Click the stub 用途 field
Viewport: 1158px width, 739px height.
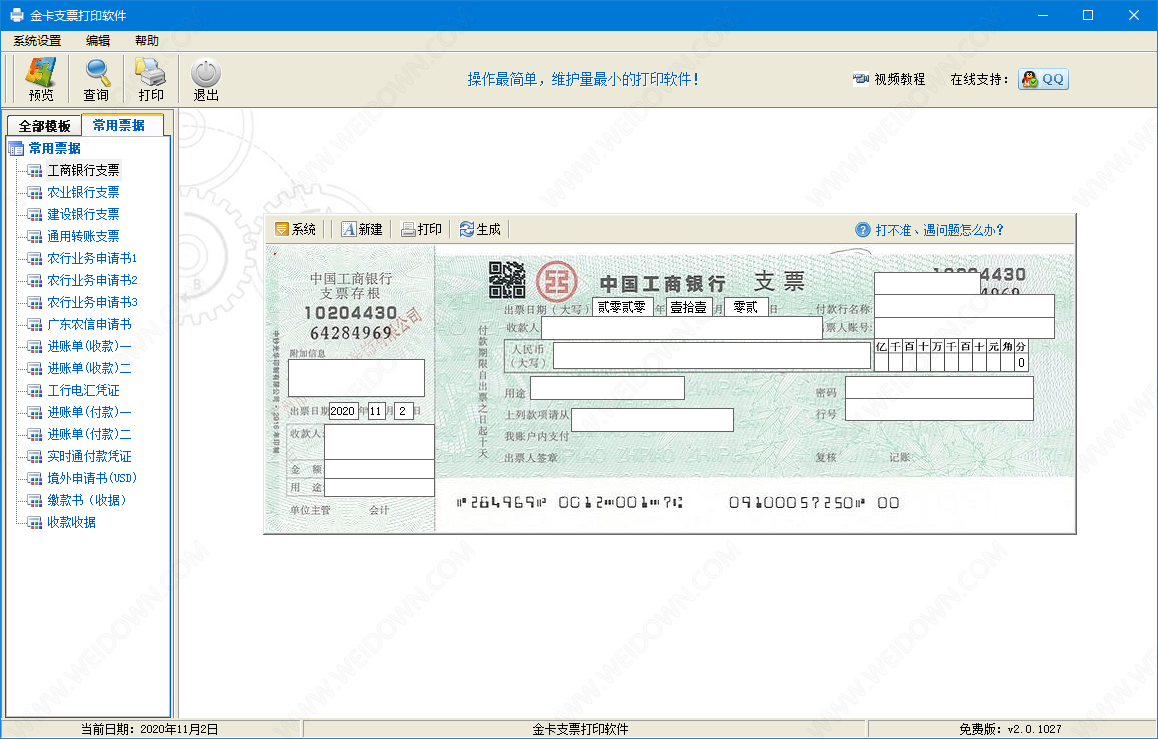pyautogui.click(x=379, y=487)
